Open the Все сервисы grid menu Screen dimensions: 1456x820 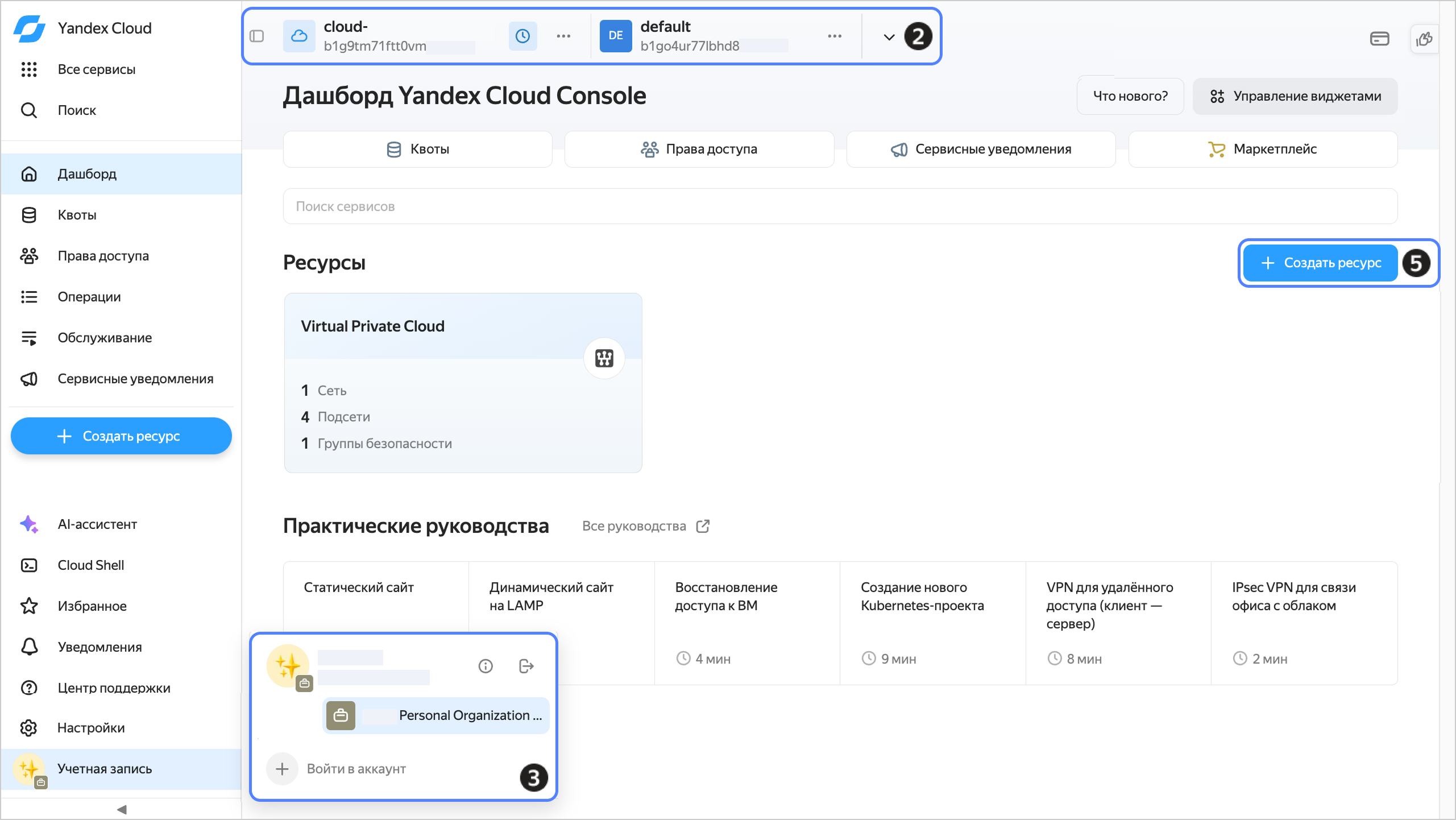click(29, 69)
